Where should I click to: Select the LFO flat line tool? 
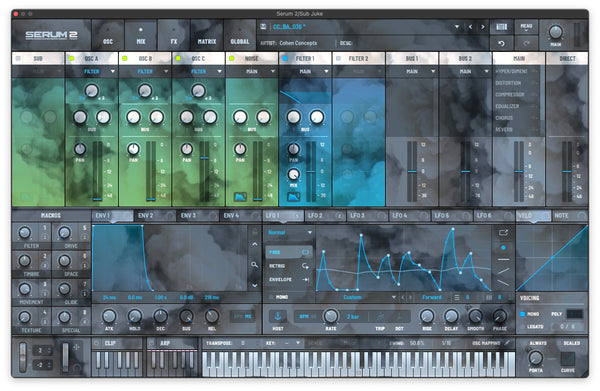point(503,259)
